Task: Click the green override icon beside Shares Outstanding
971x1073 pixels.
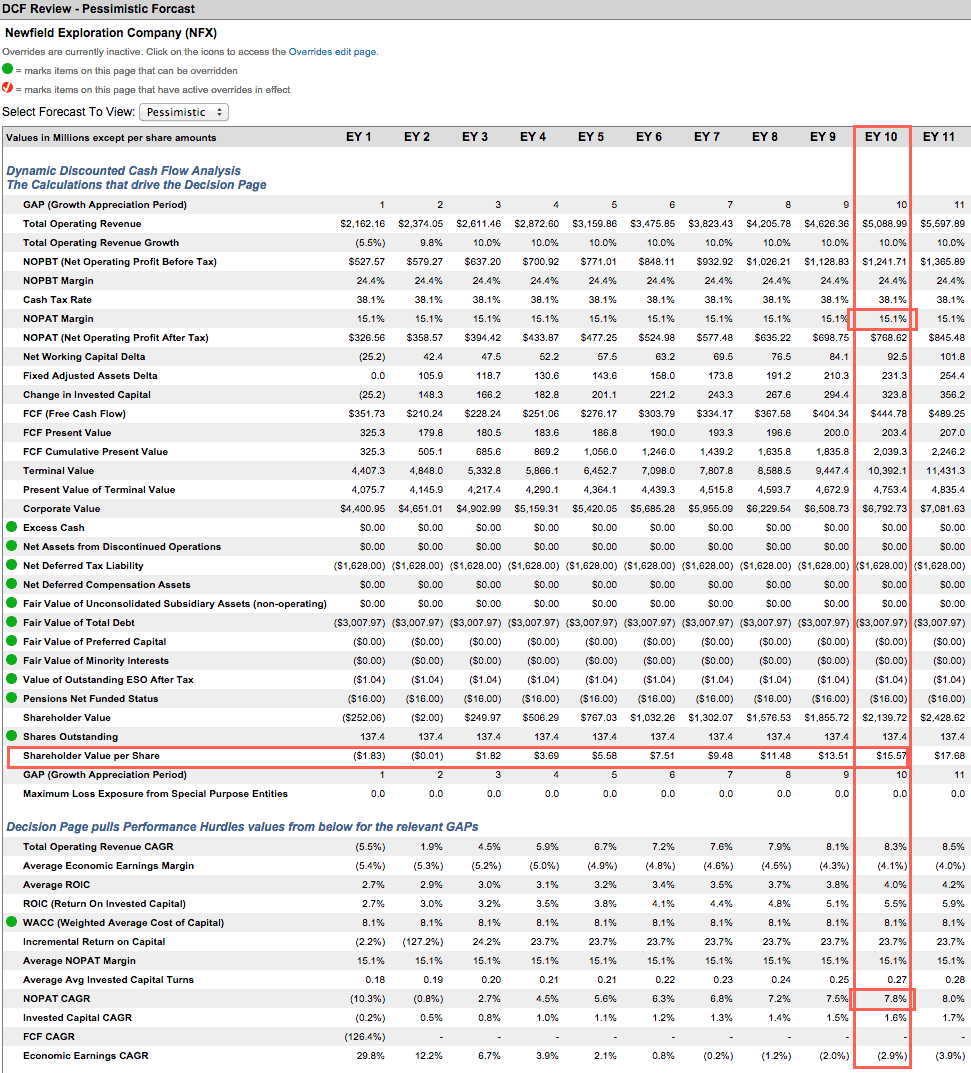Action: pyautogui.click(x=12, y=736)
